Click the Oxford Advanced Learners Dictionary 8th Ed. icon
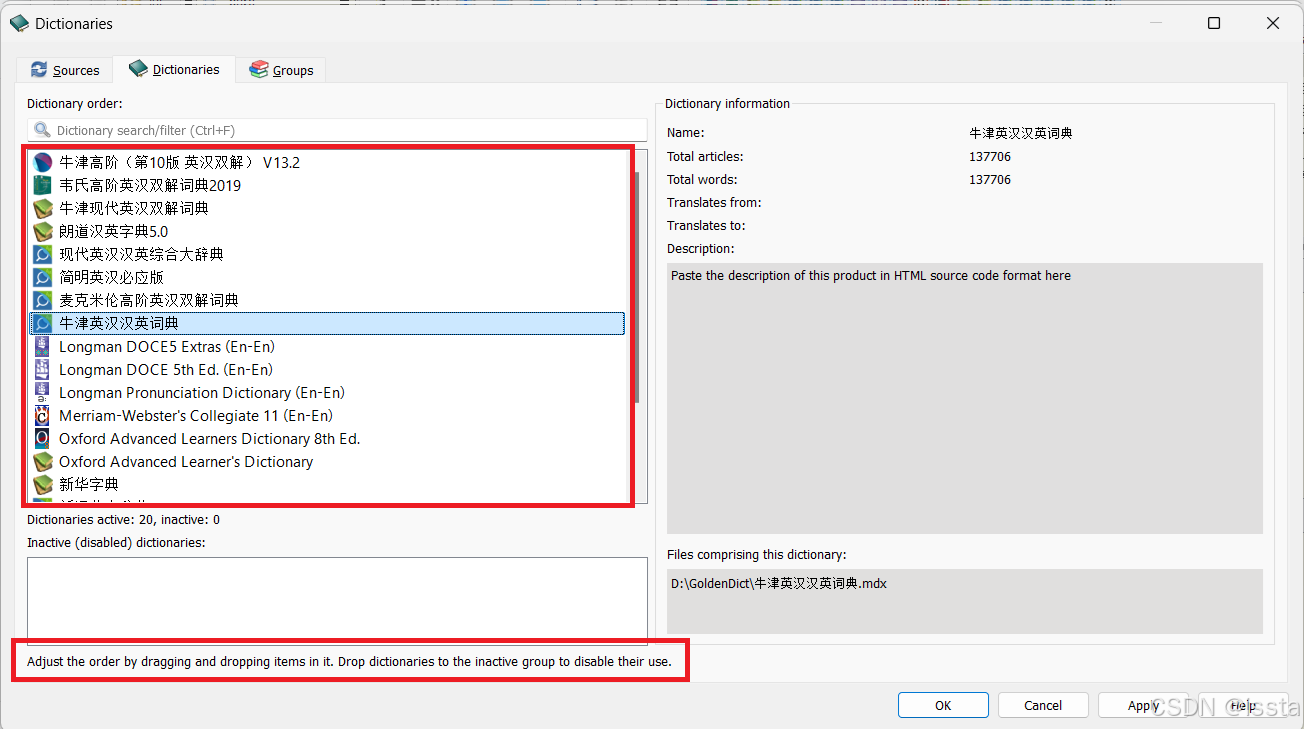Image resolution: width=1304 pixels, height=729 pixels. point(42,438)
